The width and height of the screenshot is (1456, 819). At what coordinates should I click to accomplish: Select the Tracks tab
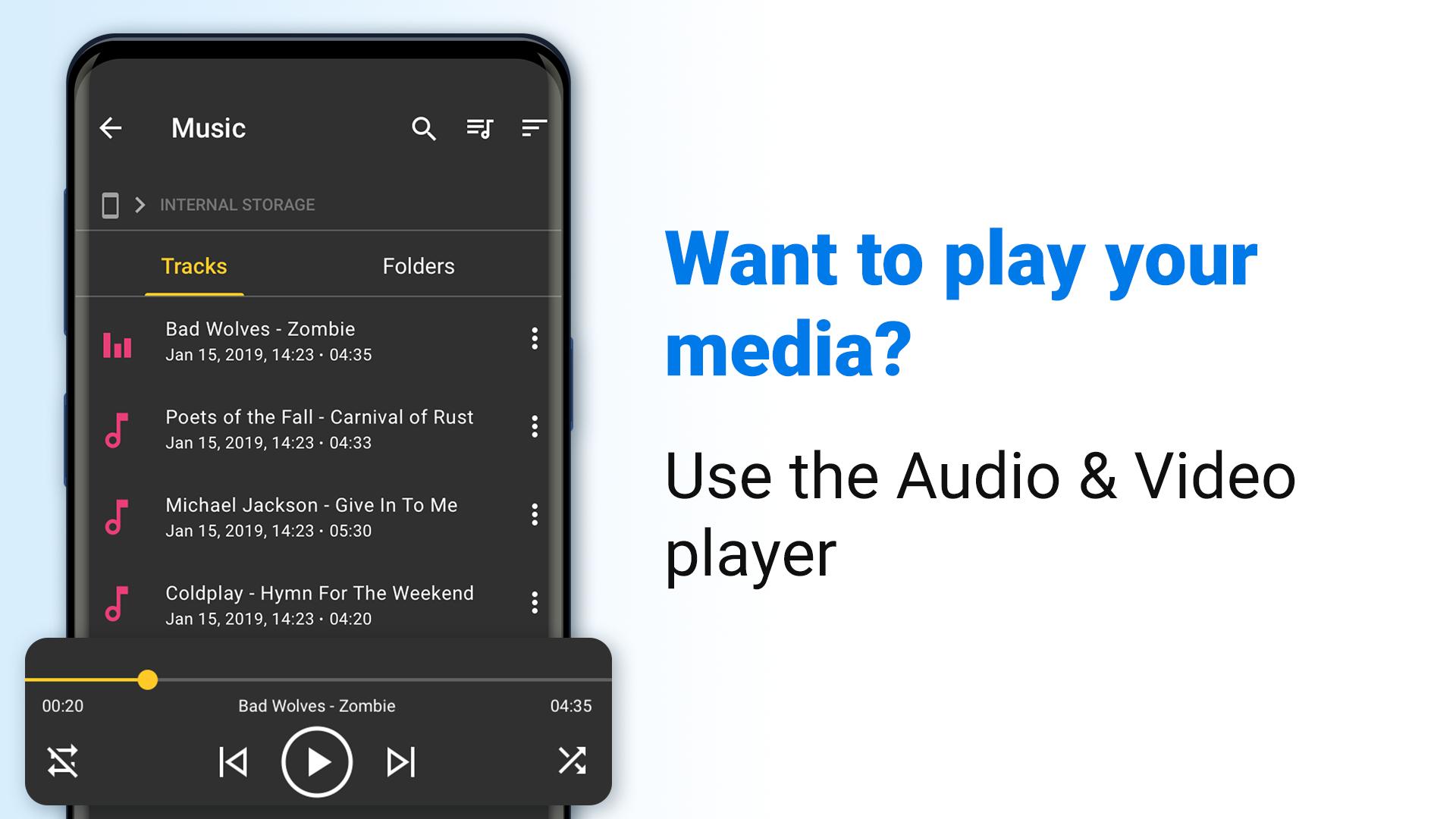(x=194, y=266)
